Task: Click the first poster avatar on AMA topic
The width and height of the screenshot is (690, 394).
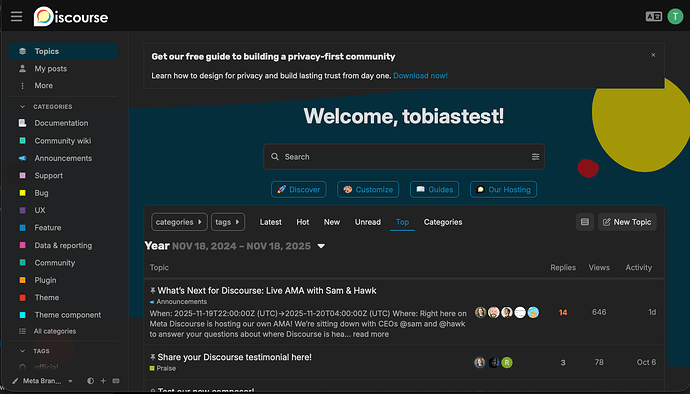Action: (481, 312)
